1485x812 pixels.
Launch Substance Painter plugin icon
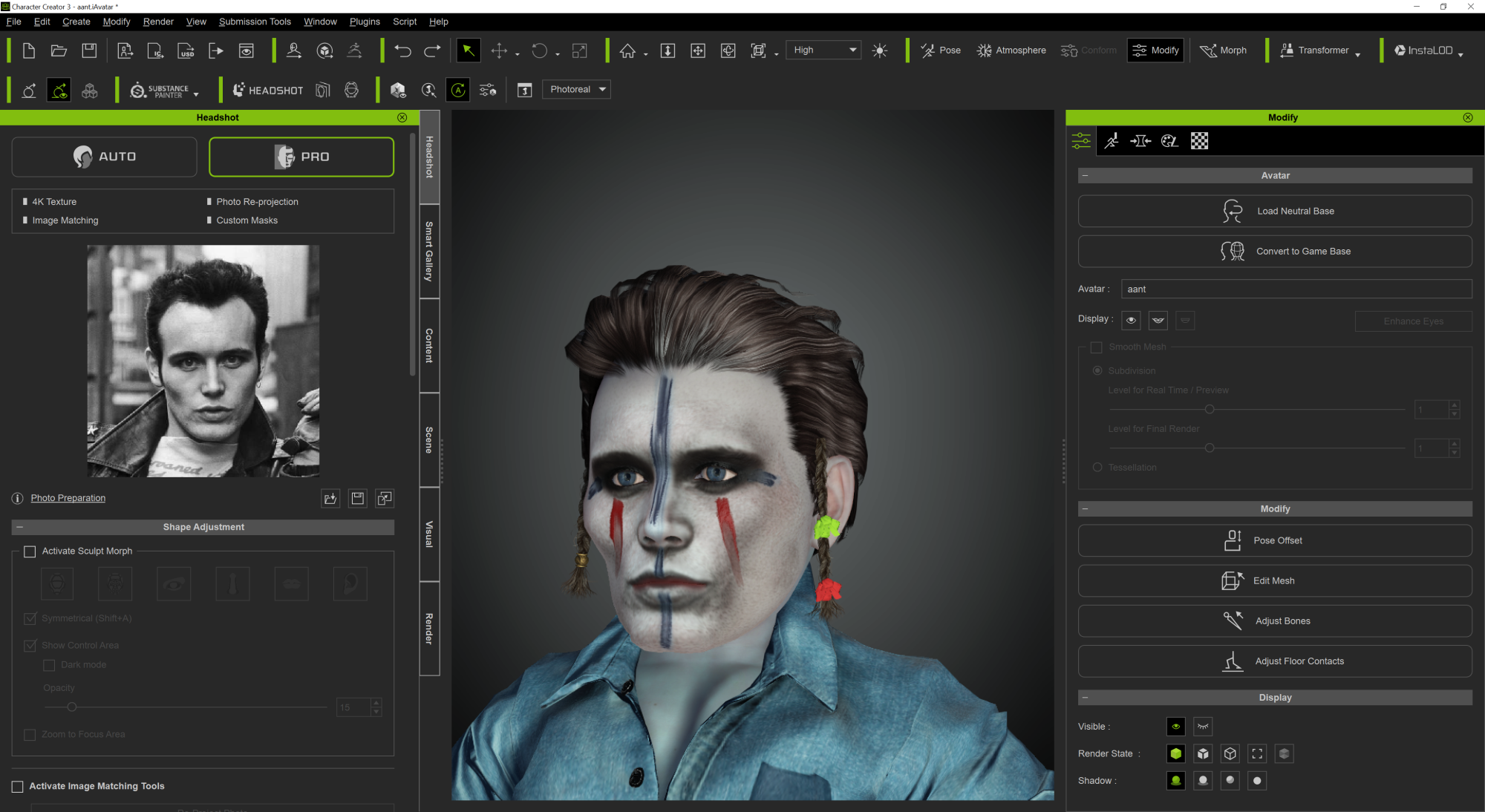[x=158, y=91]
